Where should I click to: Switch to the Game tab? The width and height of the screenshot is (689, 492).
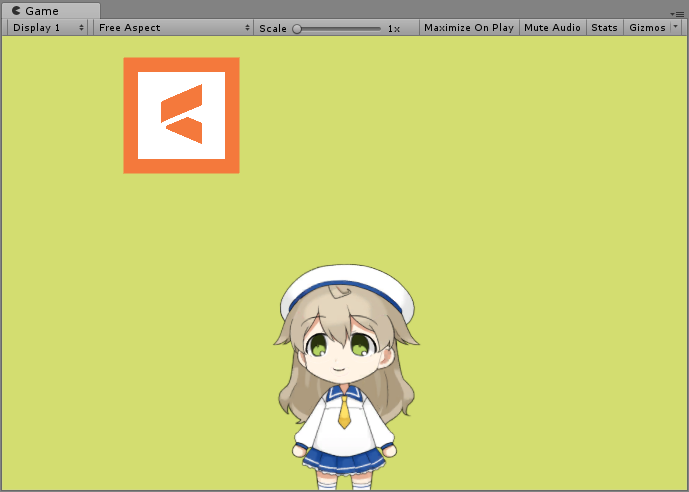51,11
